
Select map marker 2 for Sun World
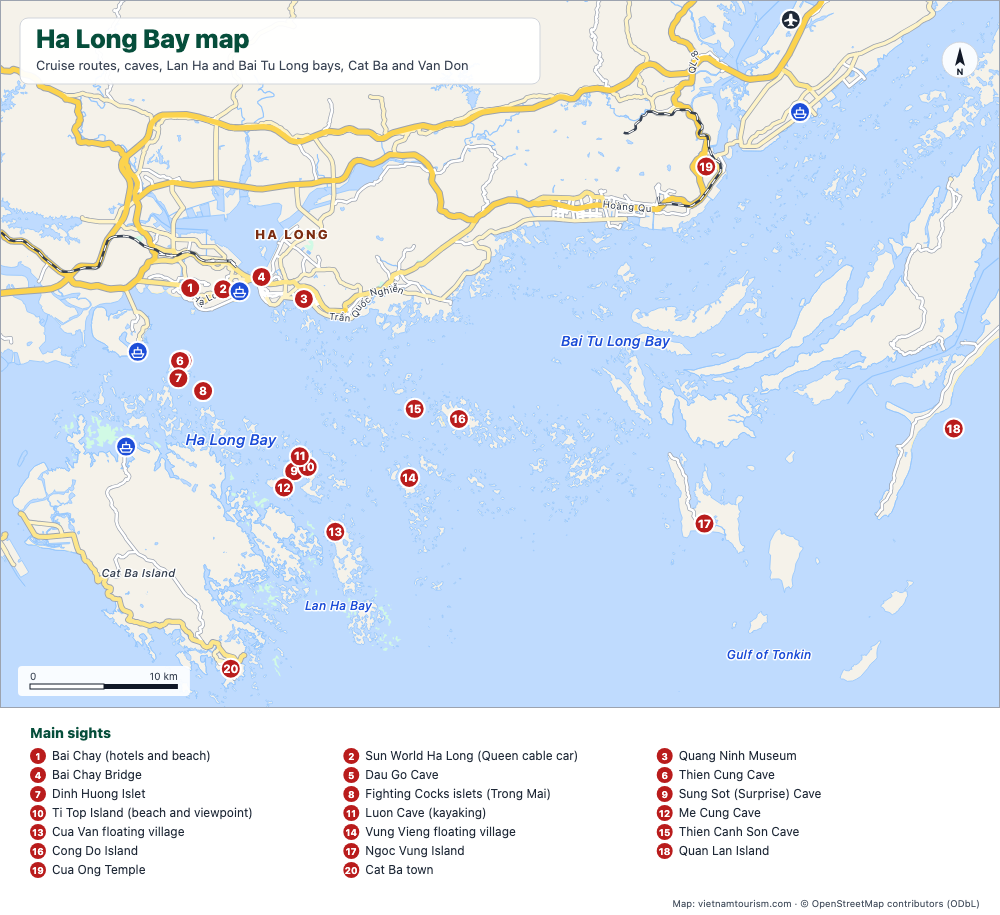[x=222, y=289]
